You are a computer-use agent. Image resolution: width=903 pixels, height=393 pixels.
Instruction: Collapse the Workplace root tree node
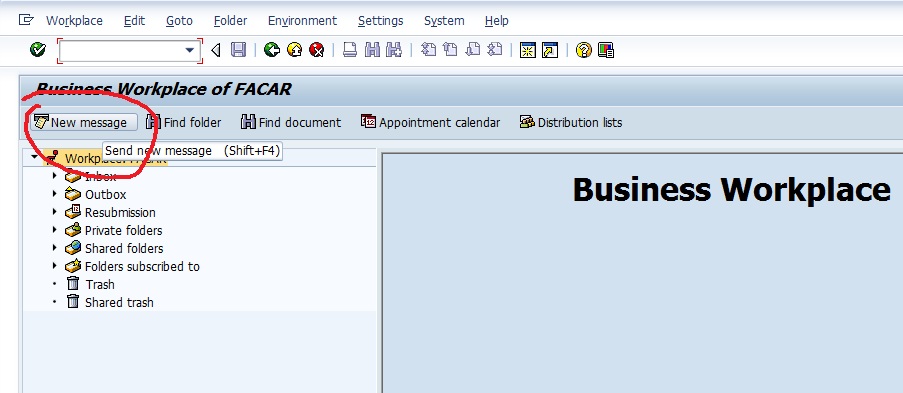[x=35, y=157]
